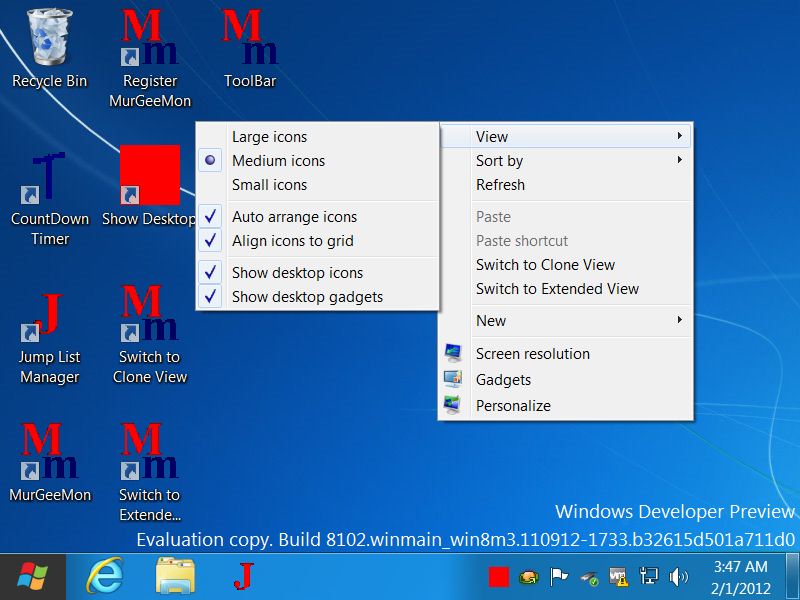
Task: Click the red square icon in system tray
Action: click(498, 577)
